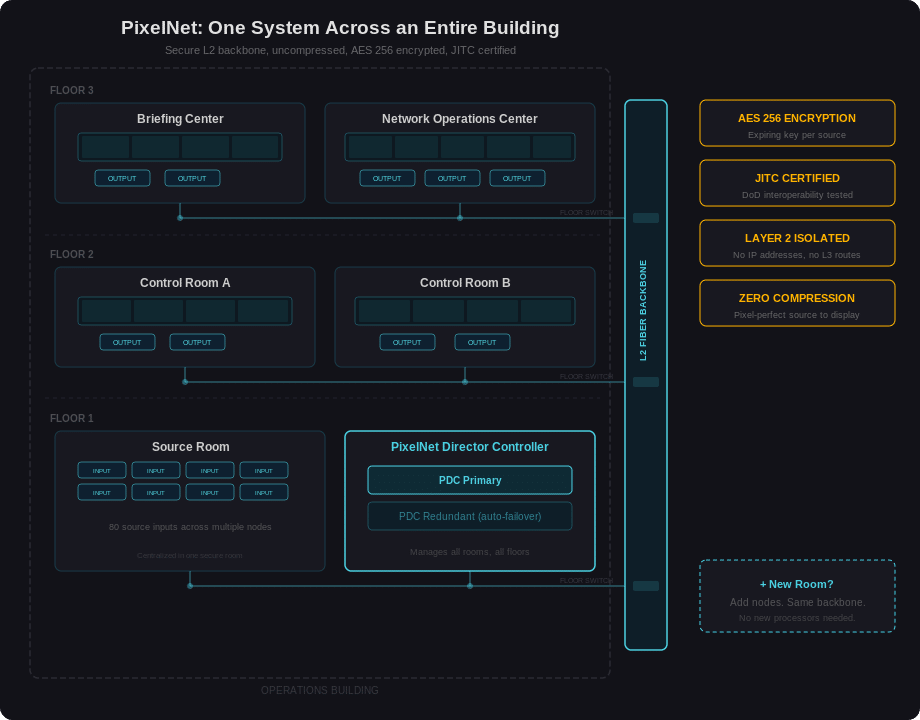This screenshot has height=720, width=920.
Task: Click the top-right INPUT node in Source Room
Action: [263, 470]
